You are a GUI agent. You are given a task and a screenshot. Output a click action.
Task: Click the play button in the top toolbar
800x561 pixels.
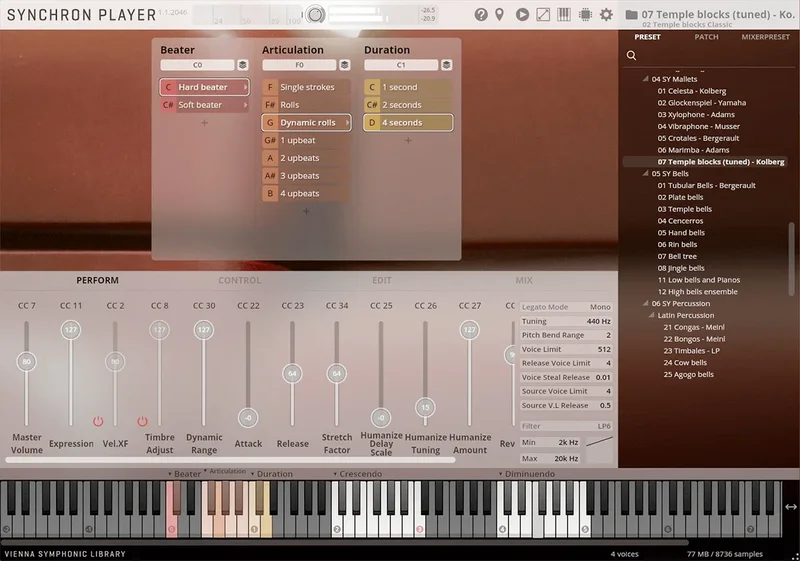pyautogui.click(x=522, y=14)
